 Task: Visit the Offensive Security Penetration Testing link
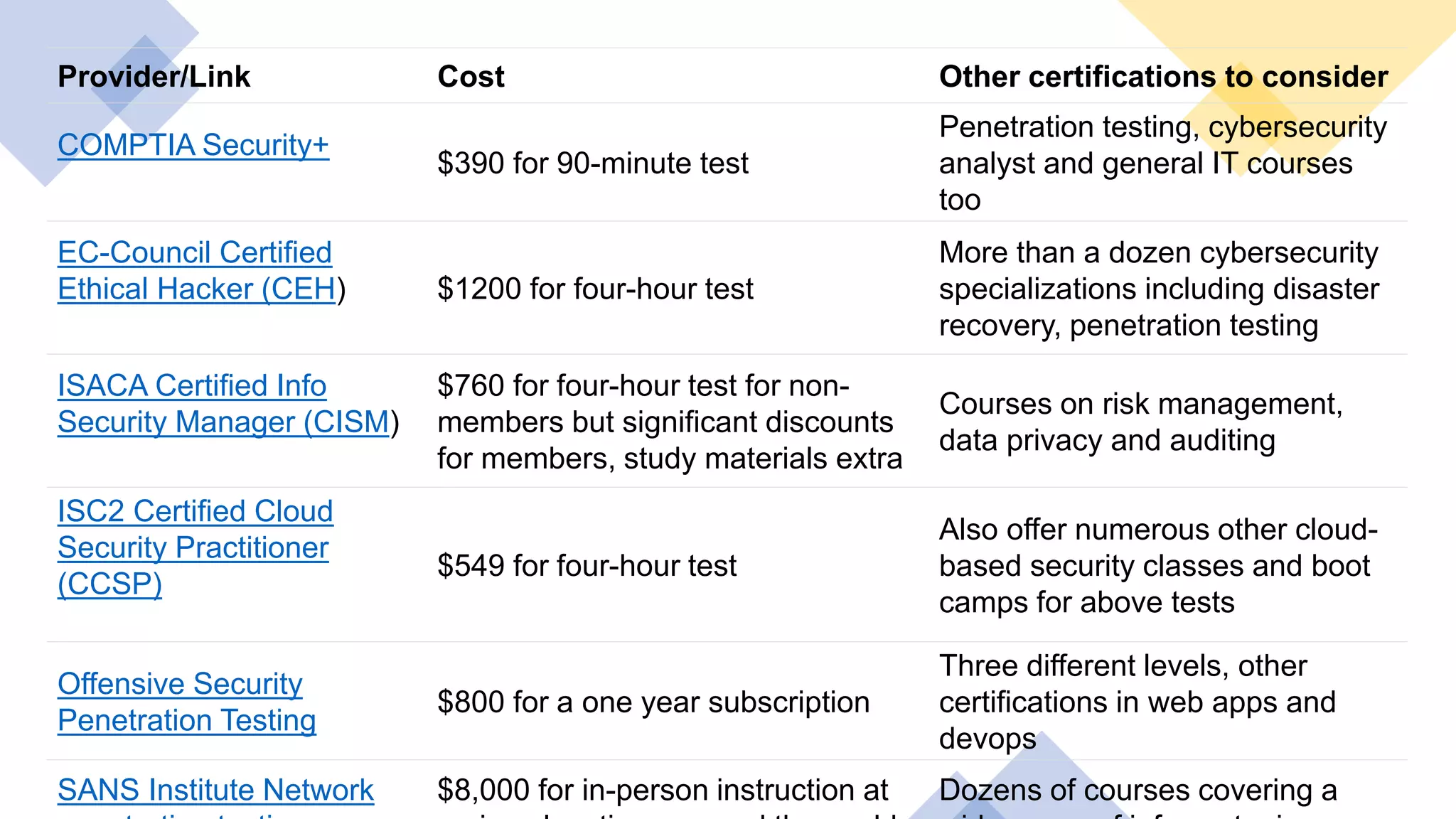point(186,702)
